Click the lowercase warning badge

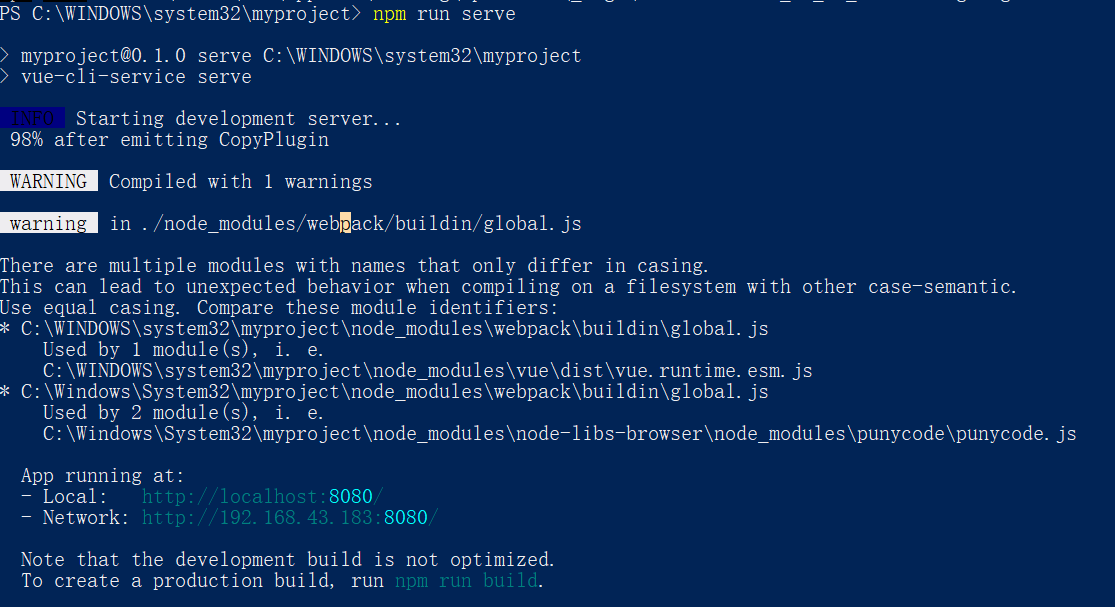click(48, 223)
